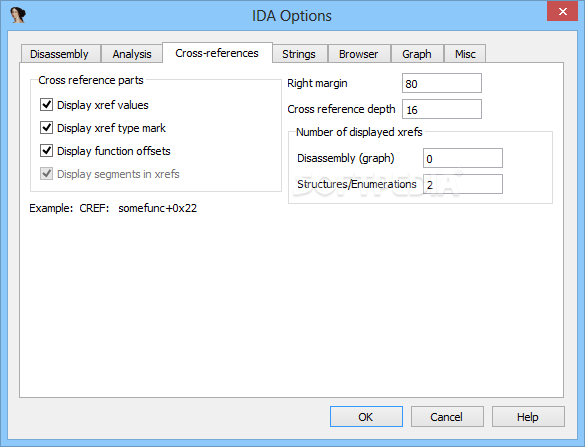The height and width of the screenshot is (447, 585).
Task: Open the Analysis tab
Action: [x=132, y=54]
